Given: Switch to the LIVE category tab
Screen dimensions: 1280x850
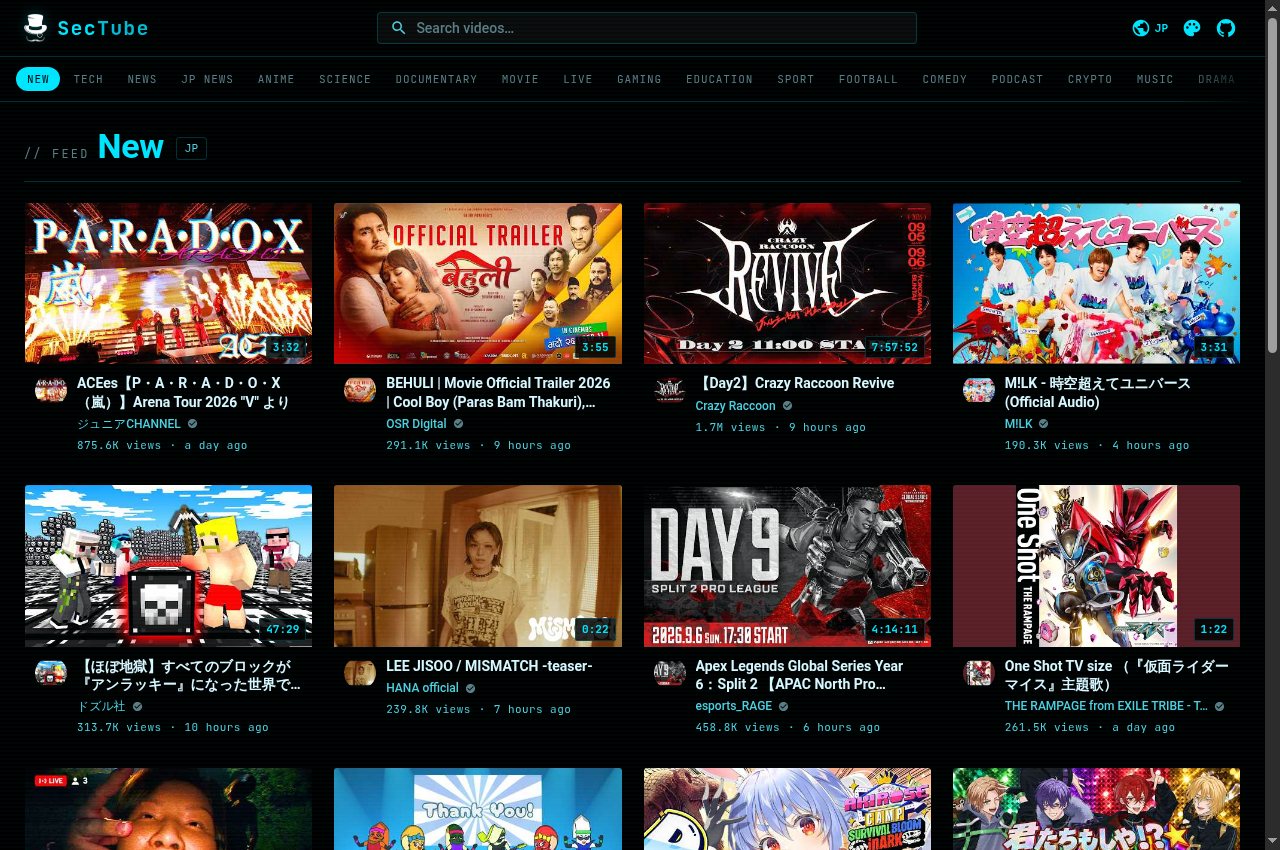Looking at the screenshot, I should click(578, 79).
